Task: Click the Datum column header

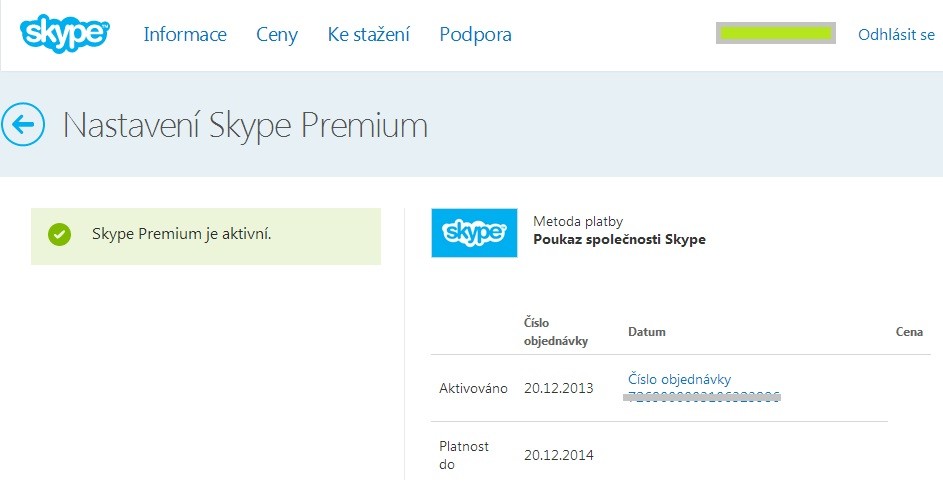Action: [x=647, y=332]
